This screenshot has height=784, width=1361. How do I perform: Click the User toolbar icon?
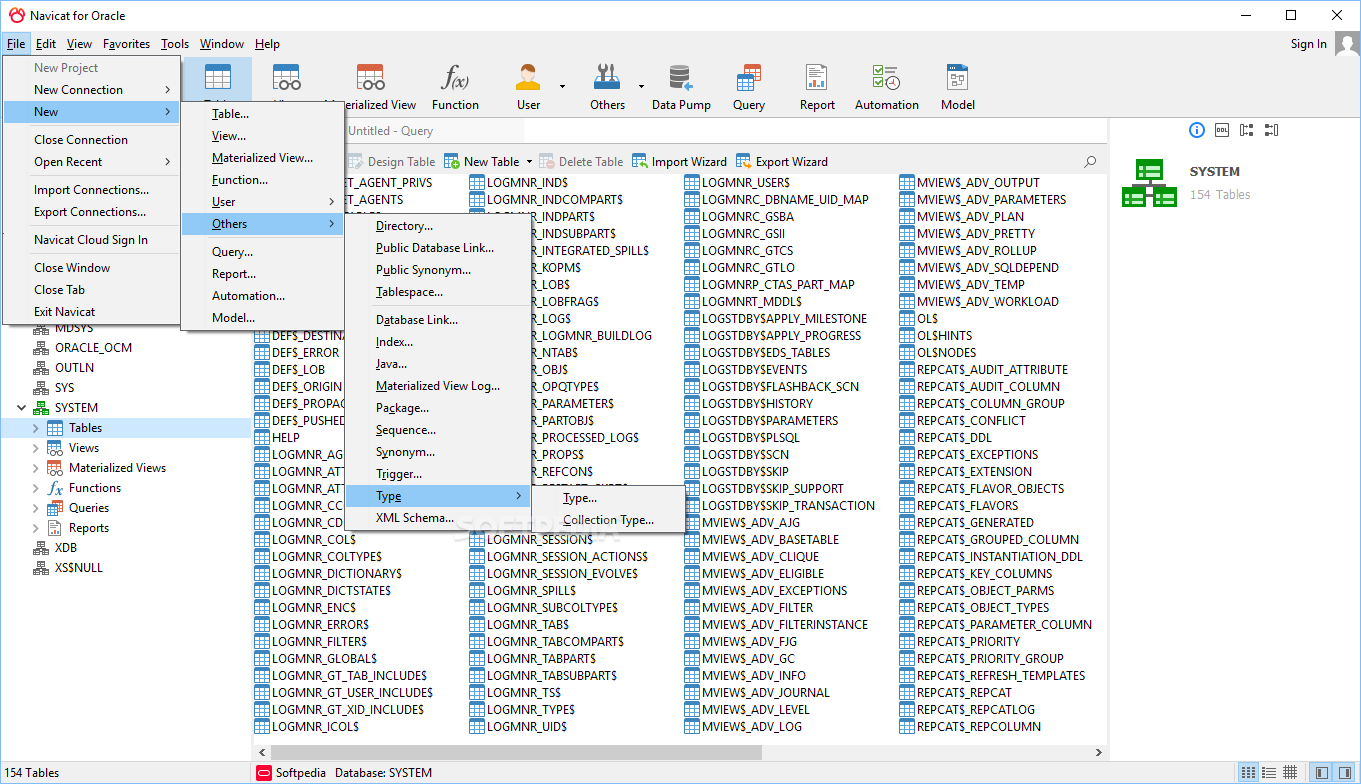pyautogui.click(x=528, y=78)
